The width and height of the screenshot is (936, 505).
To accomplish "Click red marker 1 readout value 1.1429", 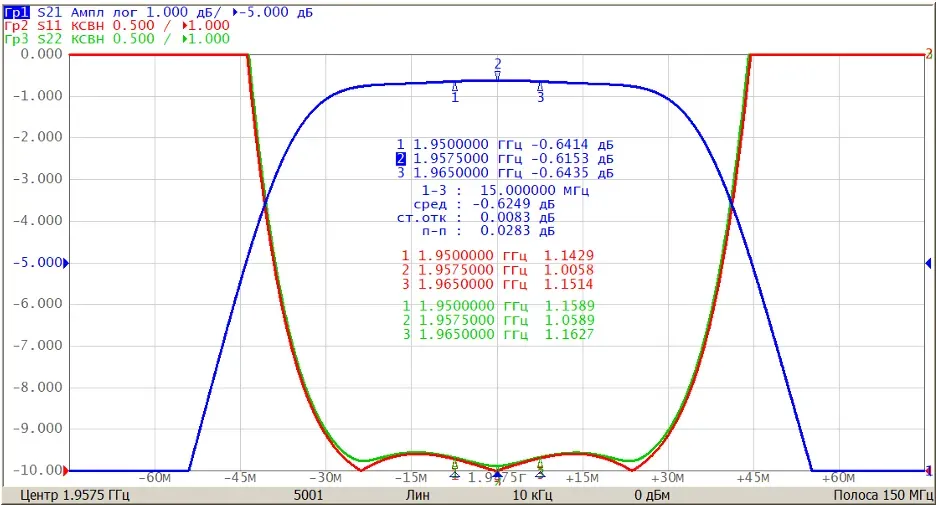I will click(568, 255).
